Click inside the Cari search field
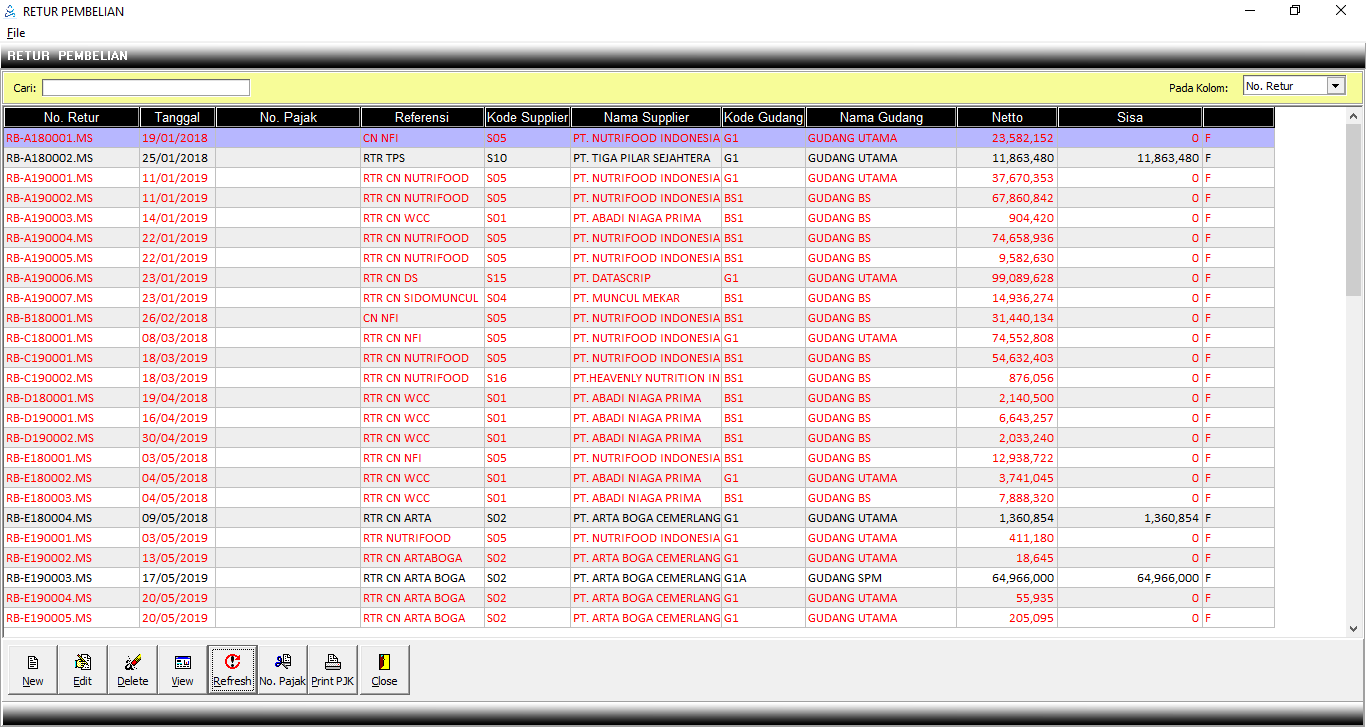Viewport: 1366px width, 728px height. [x=146, y=88]
